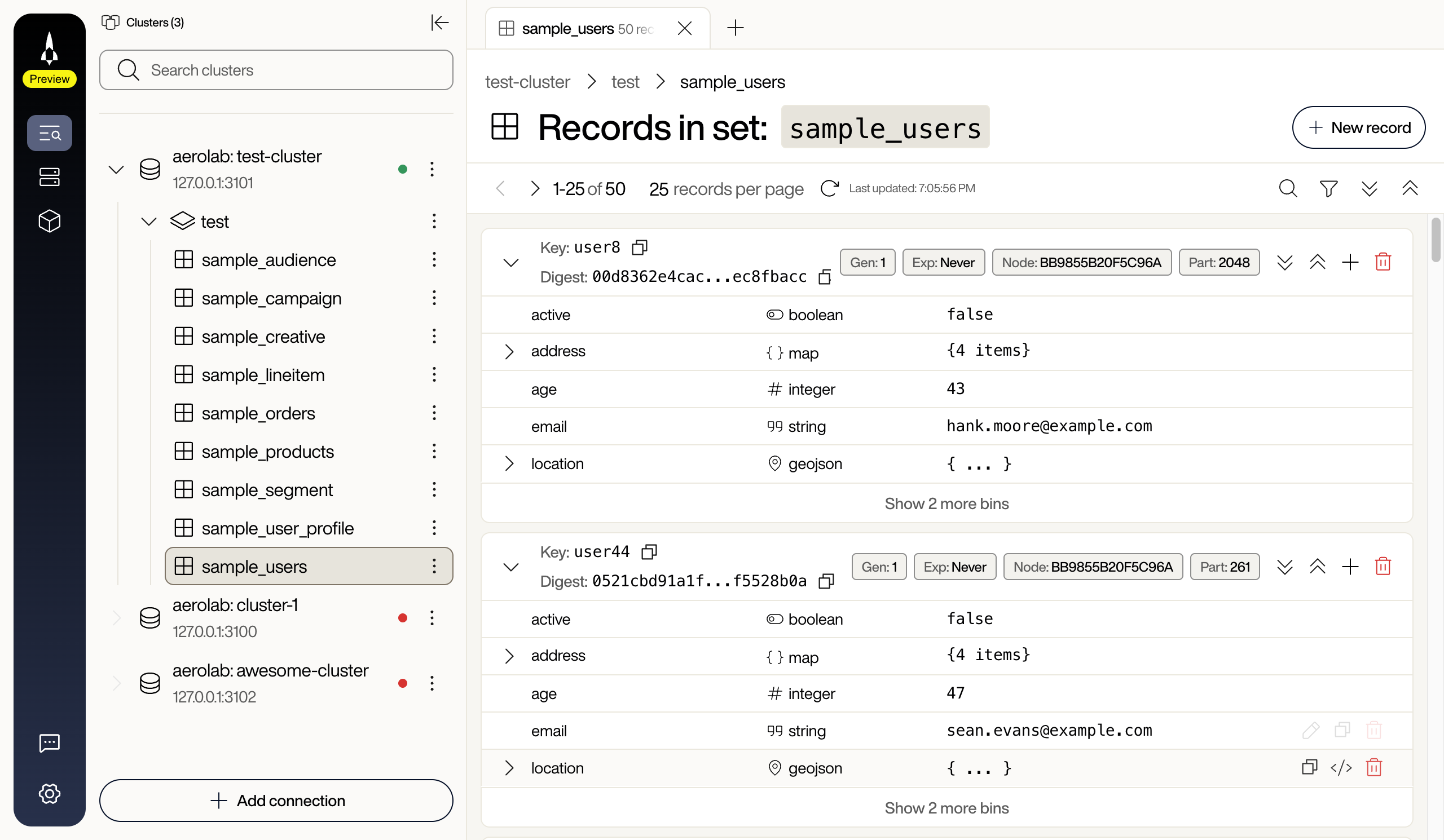
Task: Focus the Search clusters field
Action: point(276,70)
